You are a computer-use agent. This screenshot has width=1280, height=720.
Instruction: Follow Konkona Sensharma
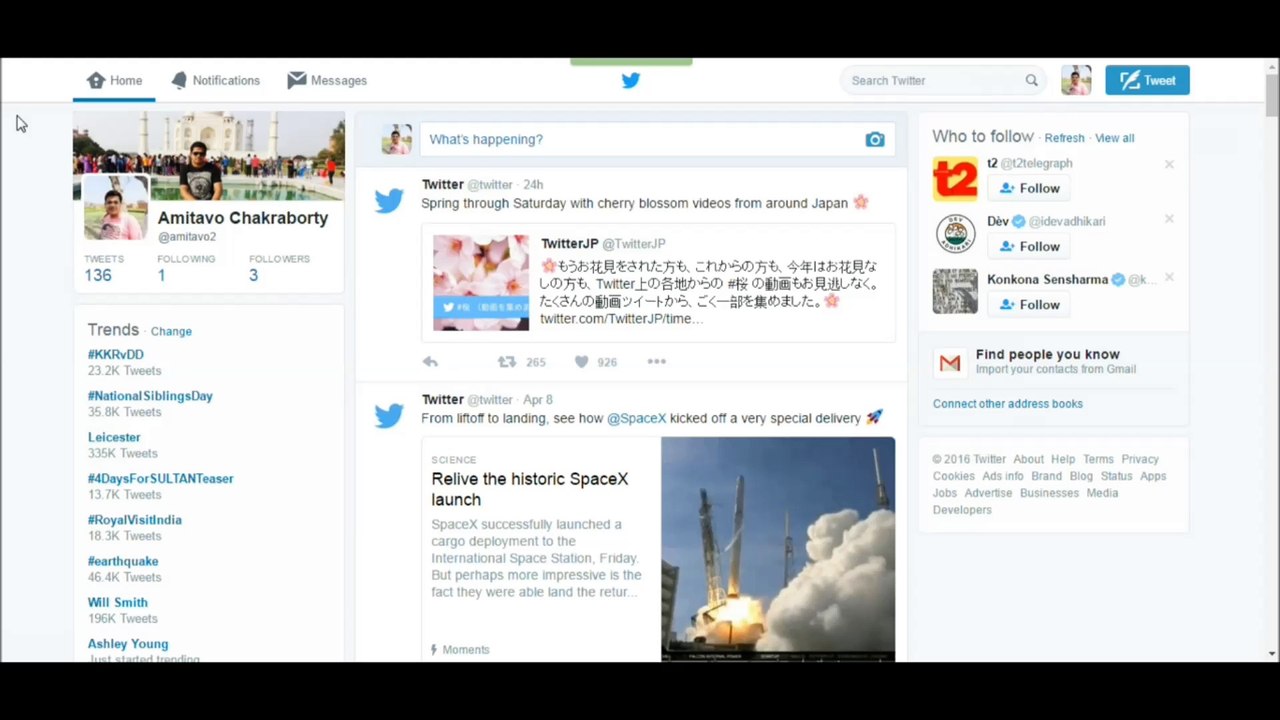pos(1029,304)
